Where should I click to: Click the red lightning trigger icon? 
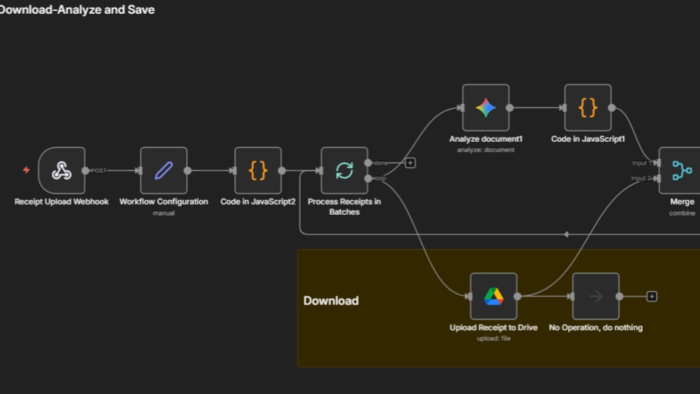26,170
